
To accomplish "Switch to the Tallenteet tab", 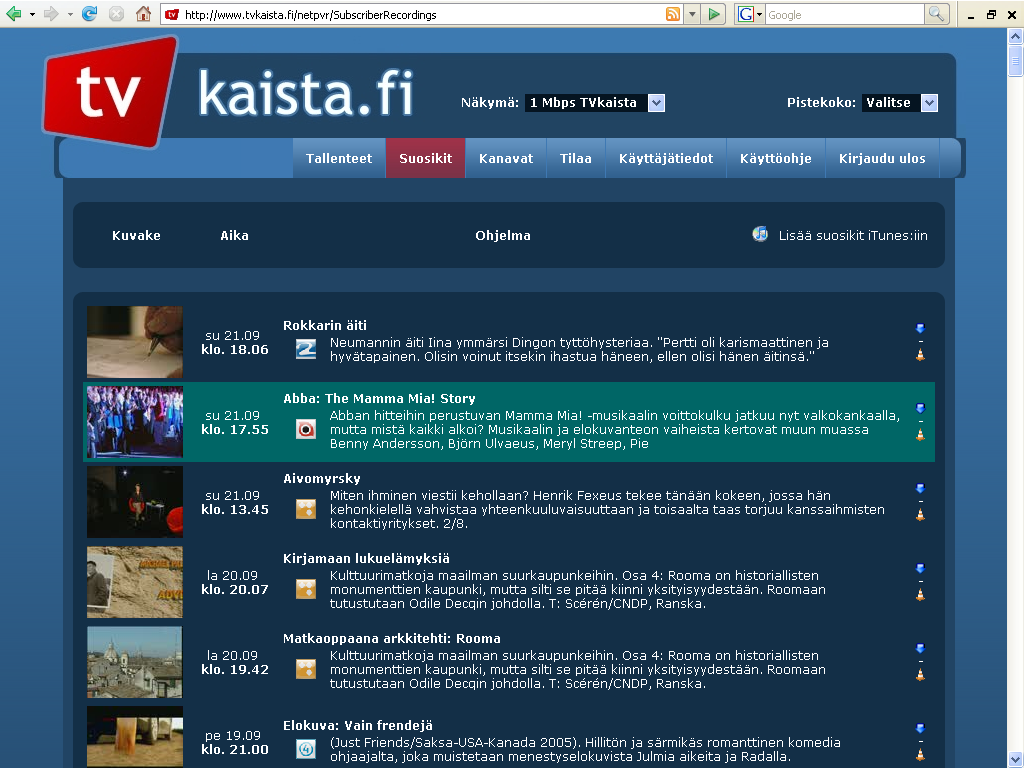I will (338, 158).
